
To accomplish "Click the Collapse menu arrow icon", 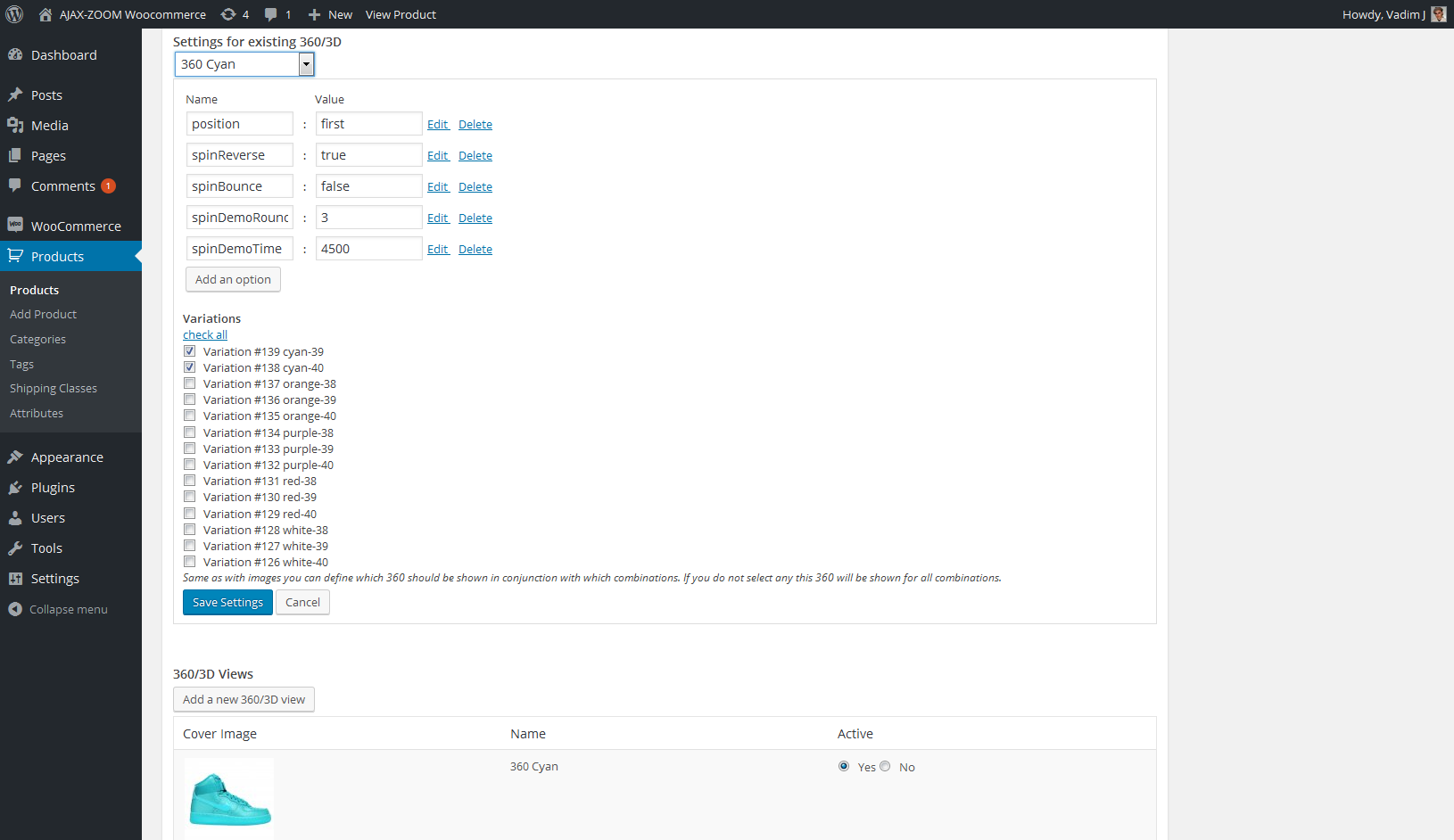I will (x=15, y=609).
